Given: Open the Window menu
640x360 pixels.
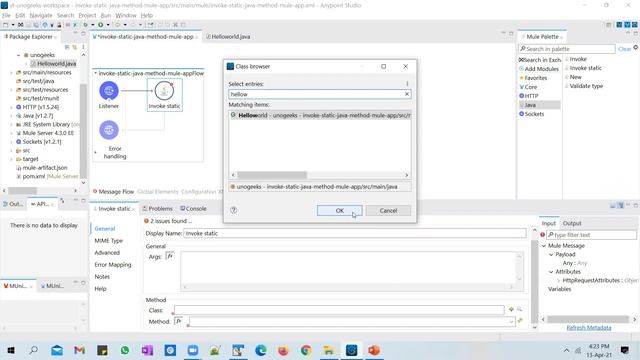Looking at the screenshot, I should click(126, 16).
